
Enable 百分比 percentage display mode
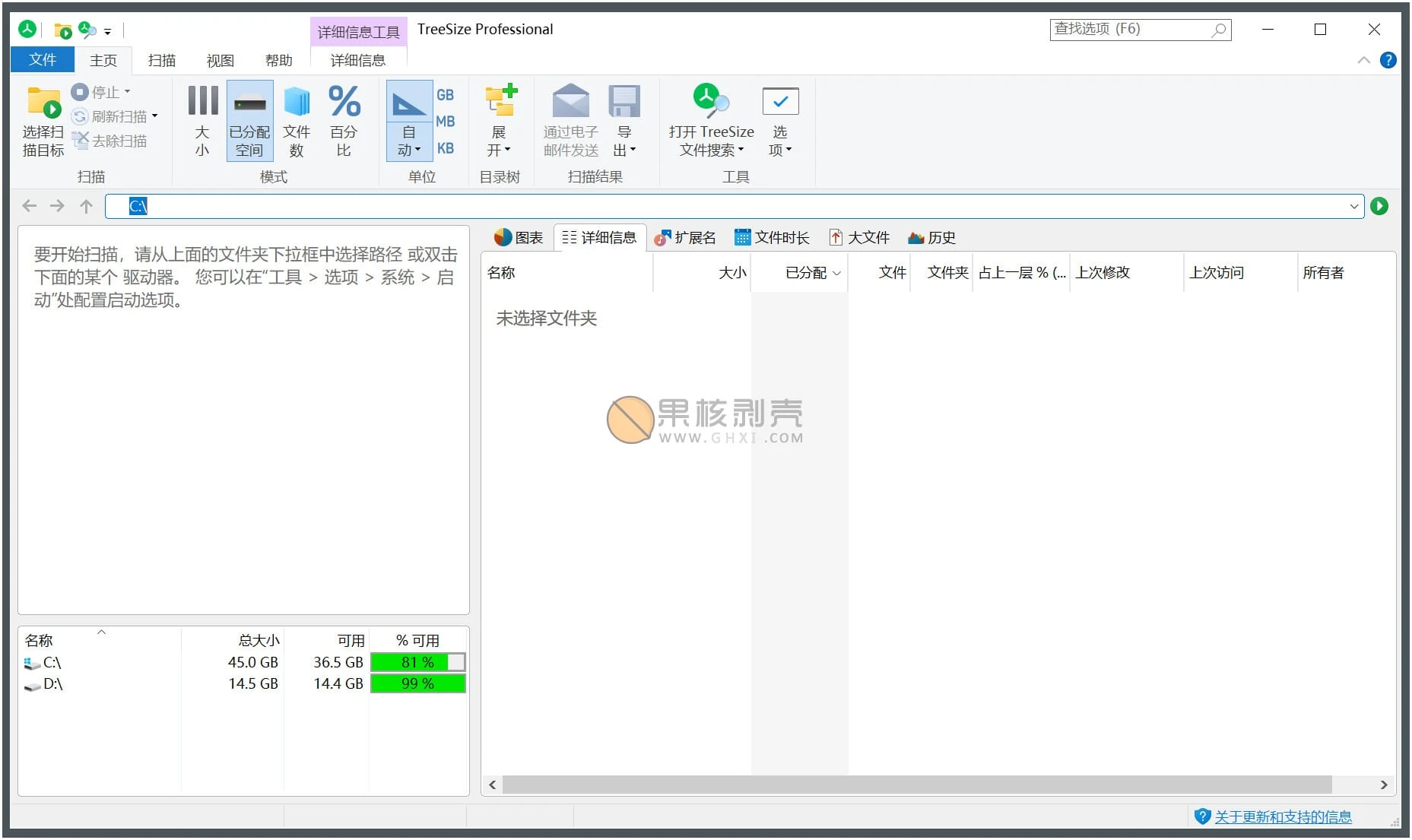click(x=344, y=120)
